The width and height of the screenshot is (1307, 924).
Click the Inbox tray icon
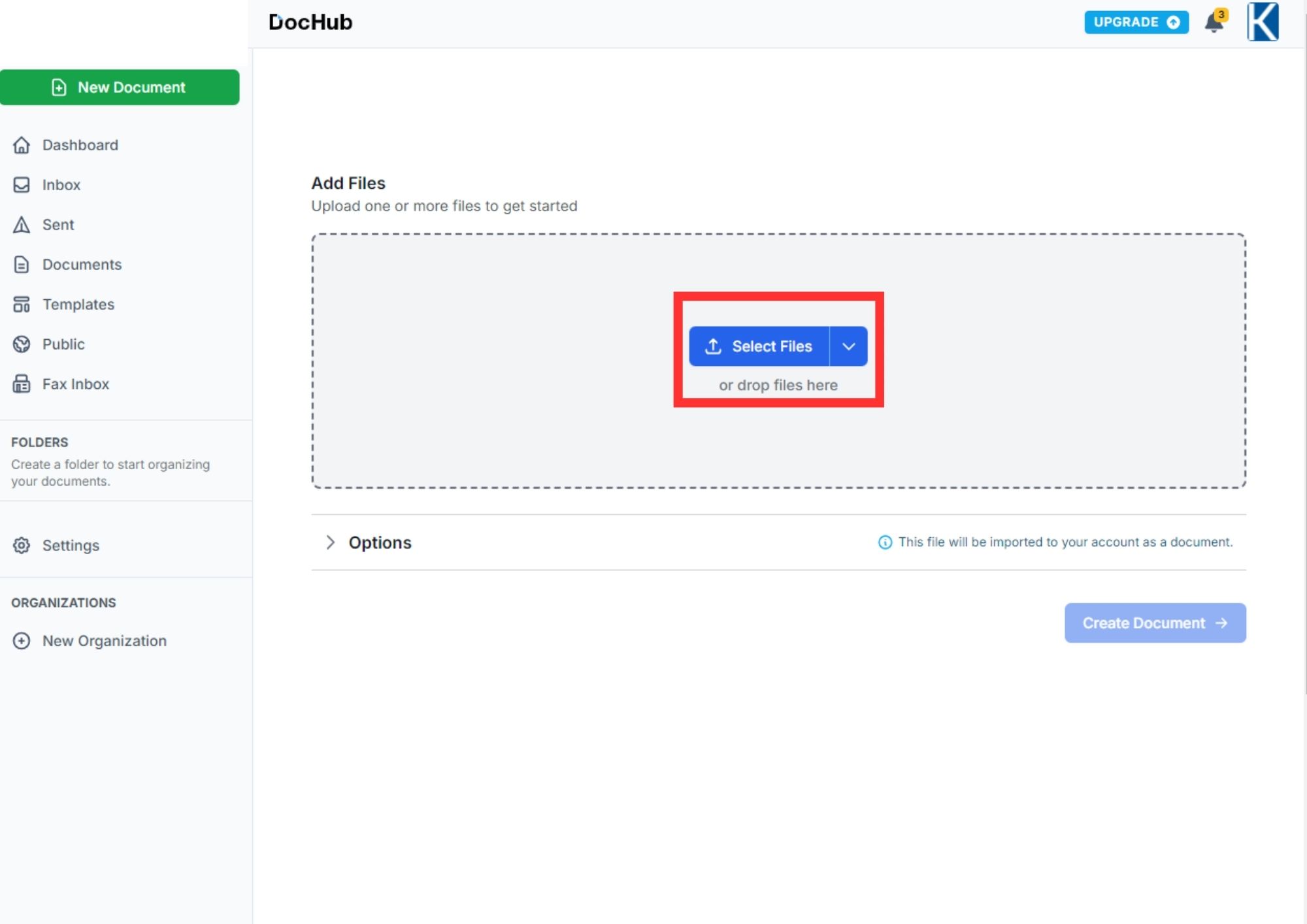pos(22,185)
